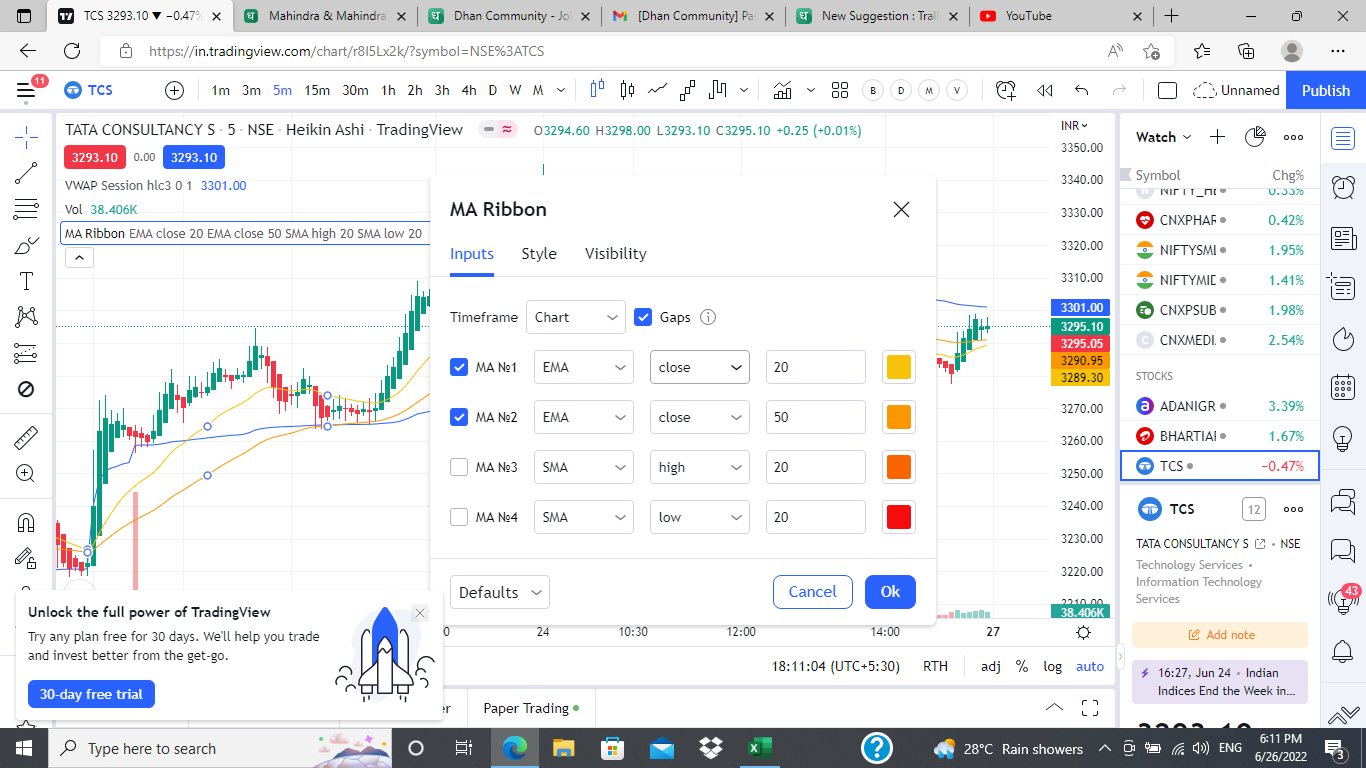This screenshot has height=768, width=1366.
Task: Click the Measure ruler tool
Action: 26,437
